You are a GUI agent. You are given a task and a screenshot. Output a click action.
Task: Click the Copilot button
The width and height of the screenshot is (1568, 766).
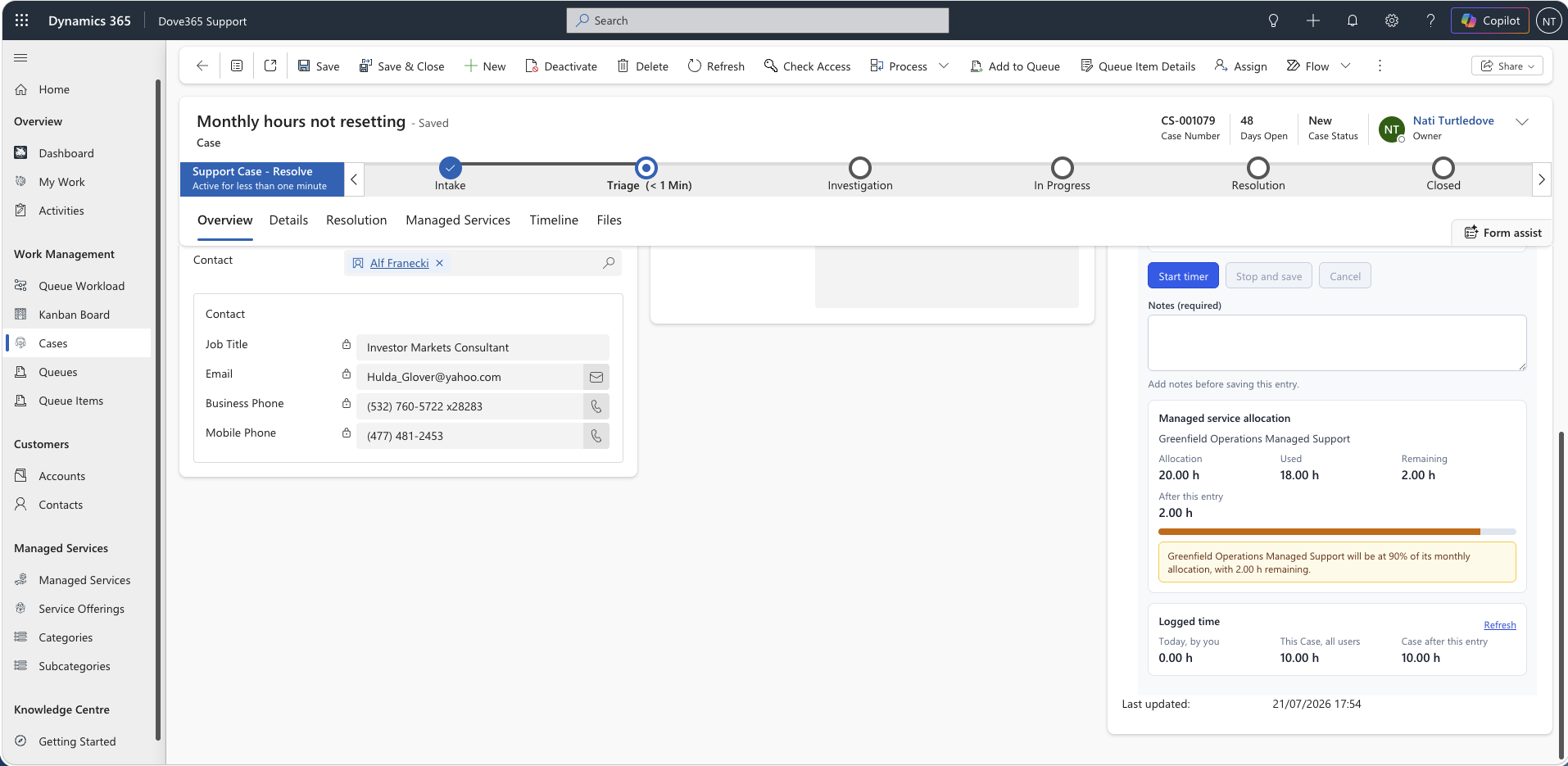[x=1490, y=20]
